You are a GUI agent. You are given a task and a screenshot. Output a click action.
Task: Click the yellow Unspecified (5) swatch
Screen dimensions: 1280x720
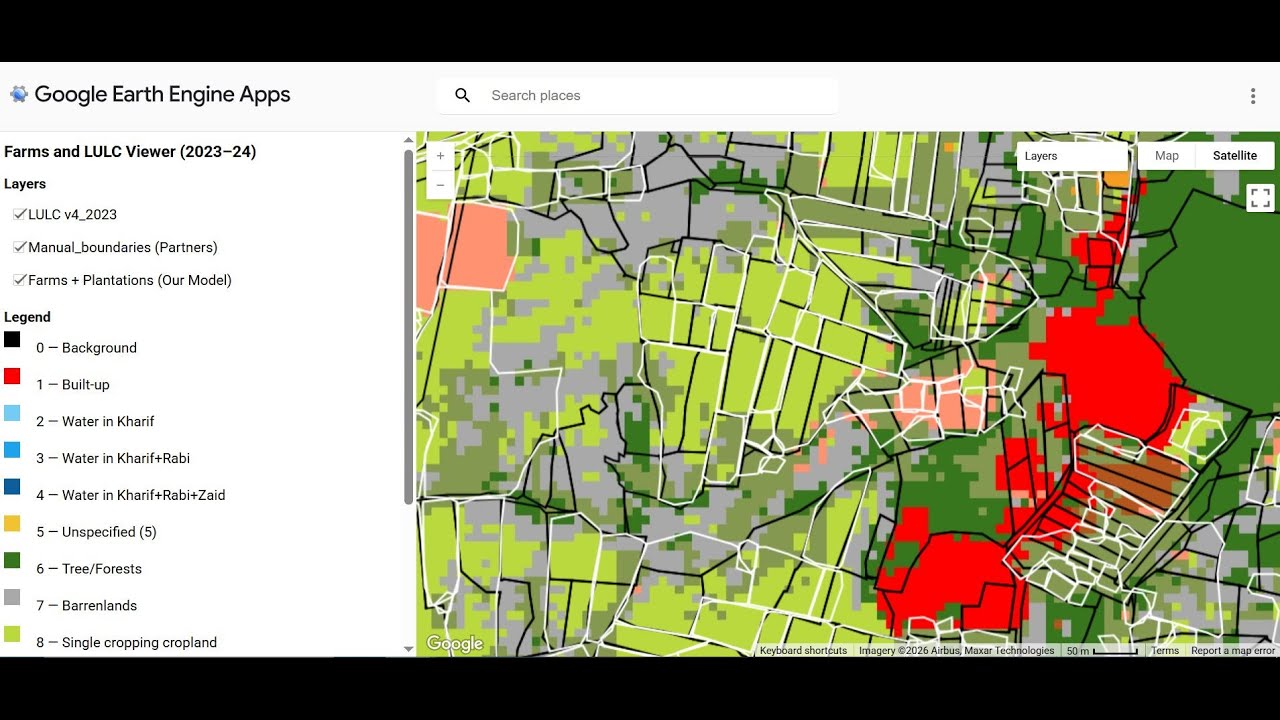(x=12, y=523)
